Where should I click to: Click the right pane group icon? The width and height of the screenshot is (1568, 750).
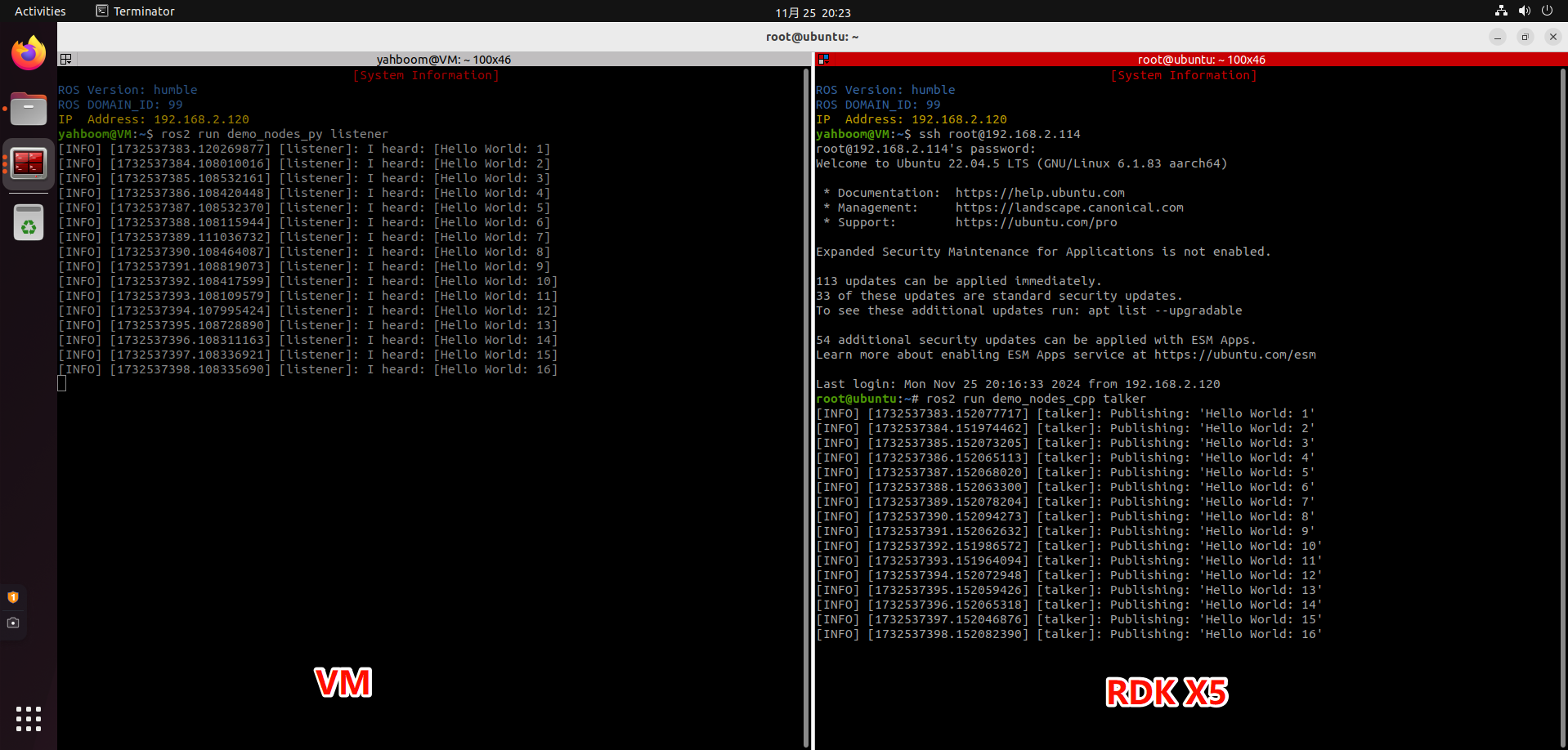(x=823, y=59)
